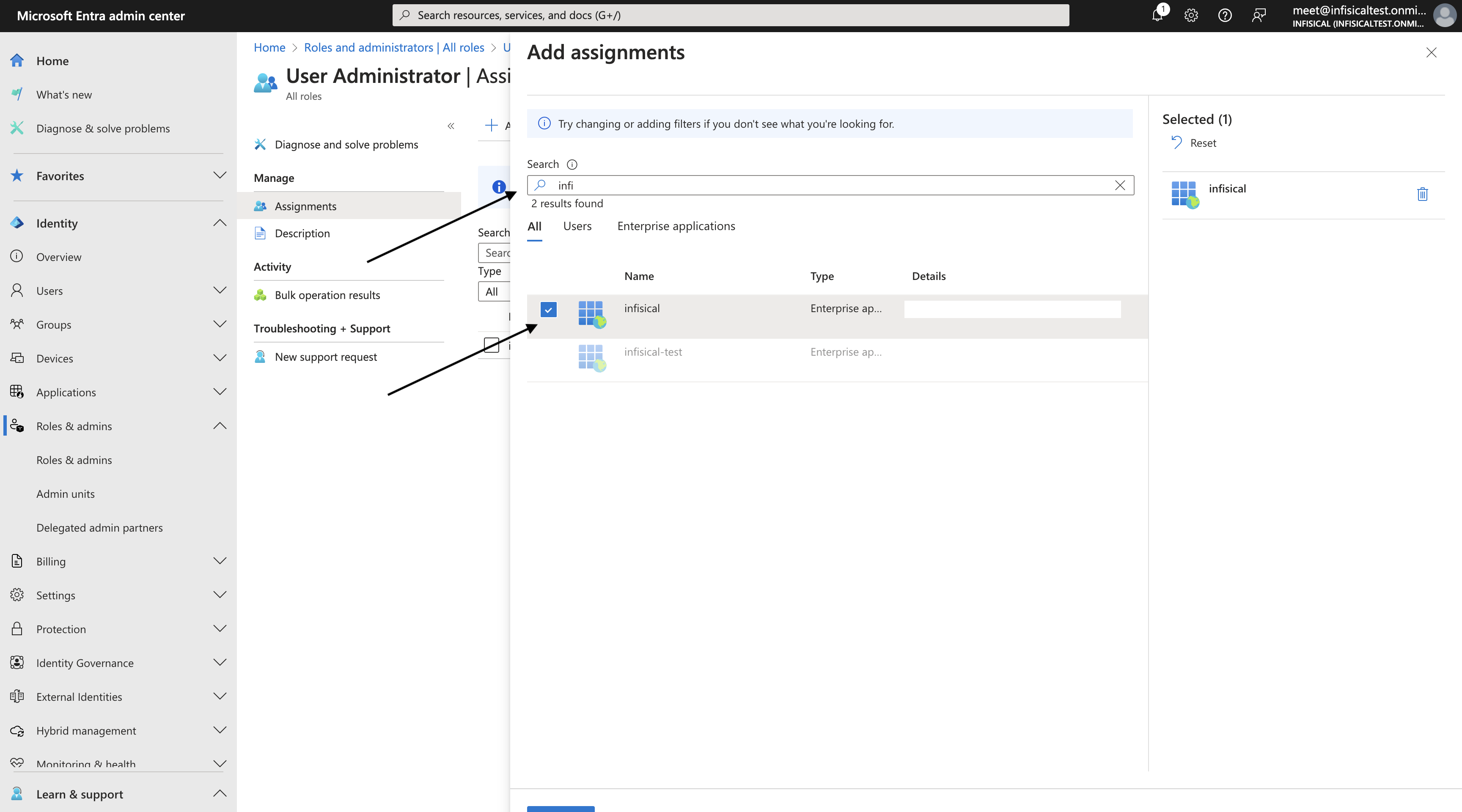Click the Hybrid management cloud icon
Image resolution: width=1462 pixels, height=812 pixels.
pos(17,730)
